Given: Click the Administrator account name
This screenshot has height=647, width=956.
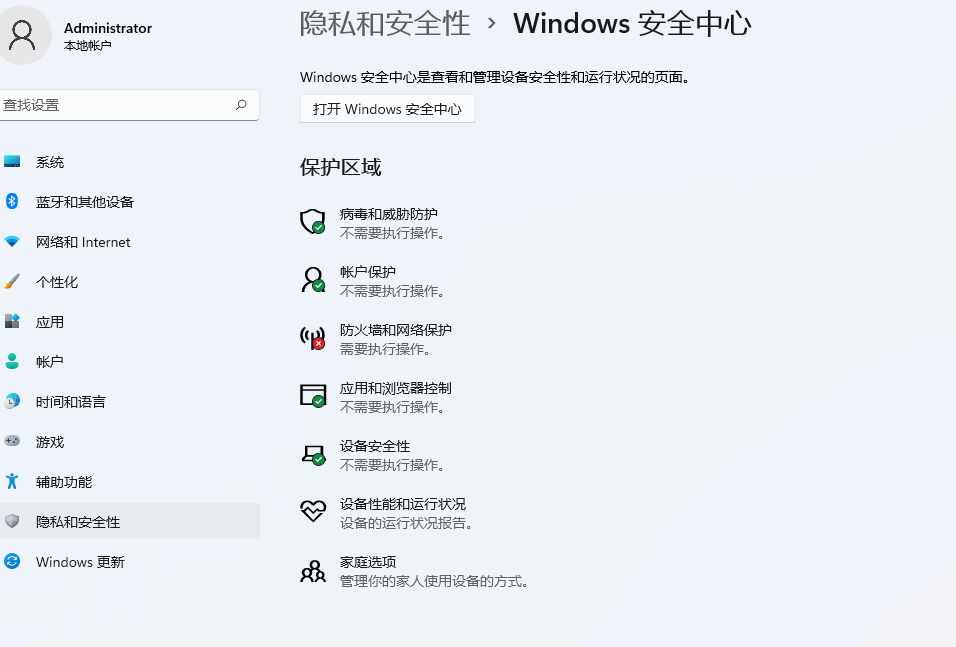Looking at the screenshot, I should 108,28.
